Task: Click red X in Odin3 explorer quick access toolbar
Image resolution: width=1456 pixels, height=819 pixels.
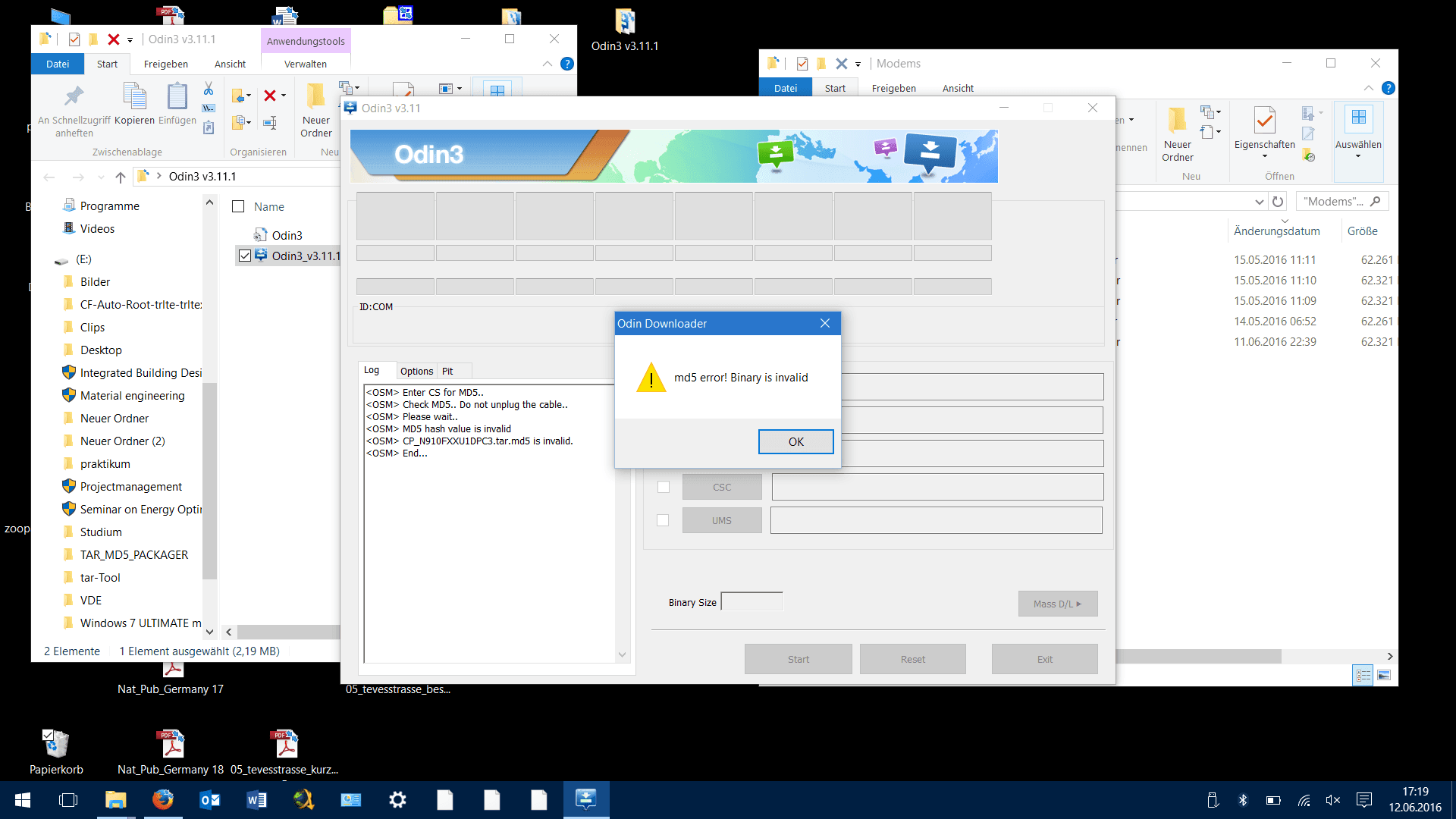Action: point(113,39)
